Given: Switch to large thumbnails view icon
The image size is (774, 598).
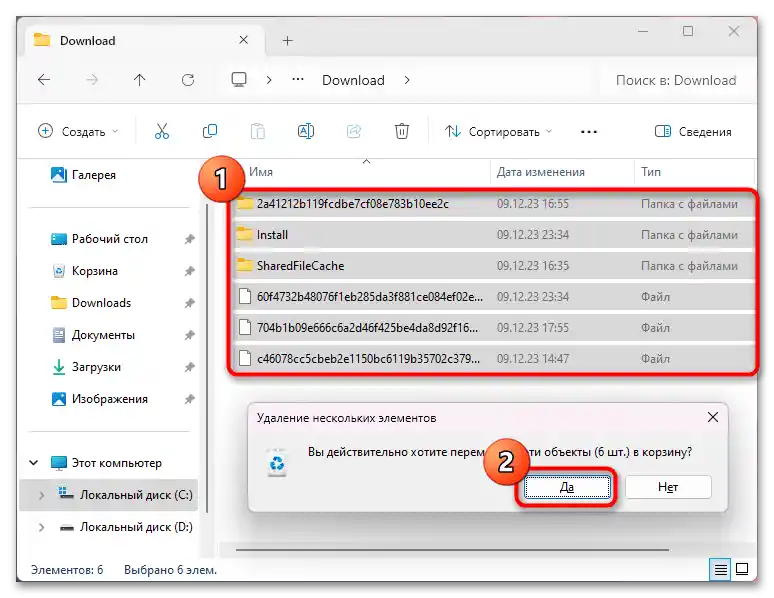Looking at the screenshot, I should [742, 569].
